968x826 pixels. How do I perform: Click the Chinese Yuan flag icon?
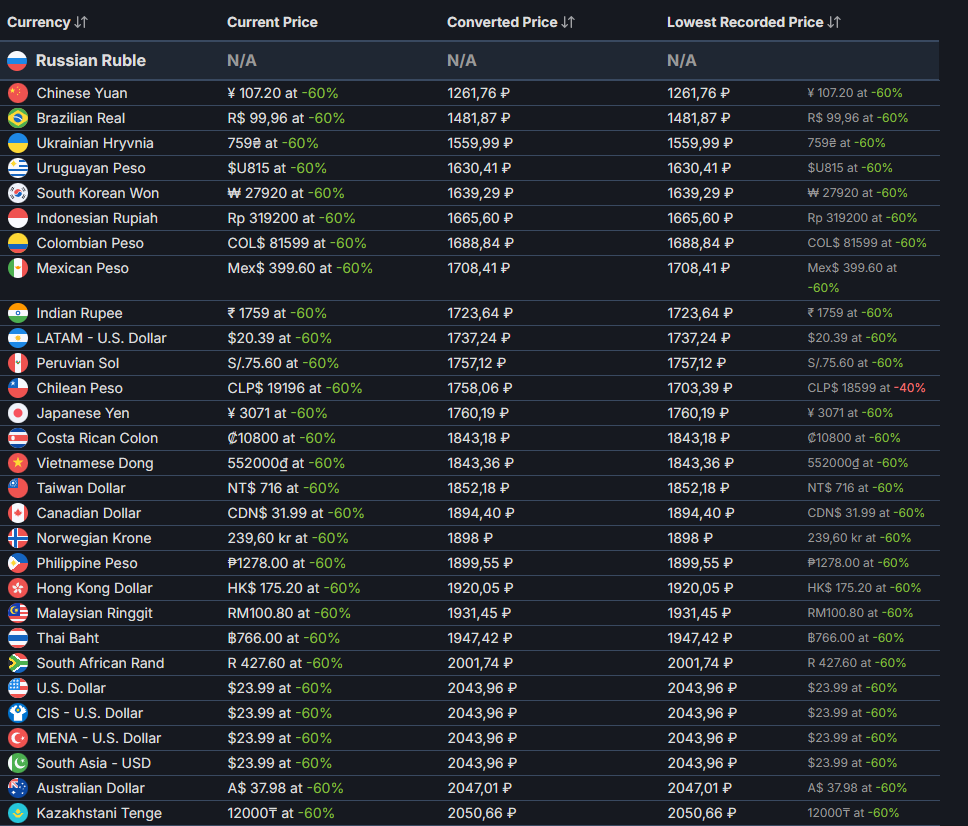[18, 93]
